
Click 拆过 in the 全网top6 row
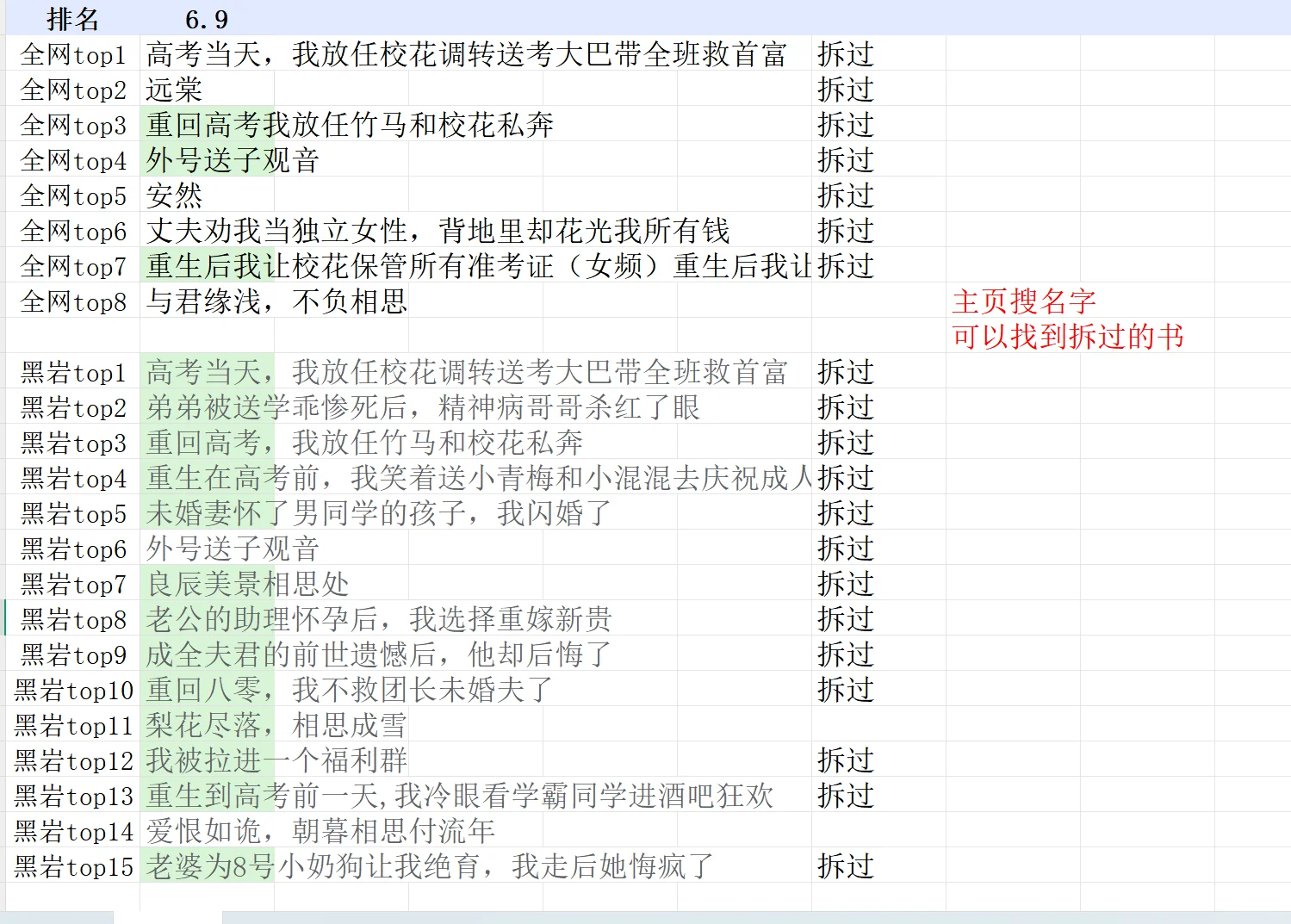point(846,231)
